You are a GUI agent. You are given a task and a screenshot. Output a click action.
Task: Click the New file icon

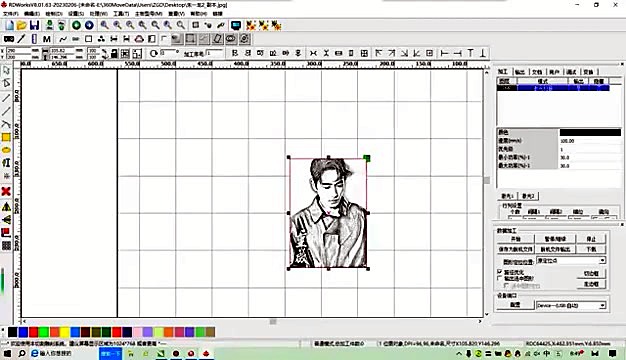[x=9, y=25]
